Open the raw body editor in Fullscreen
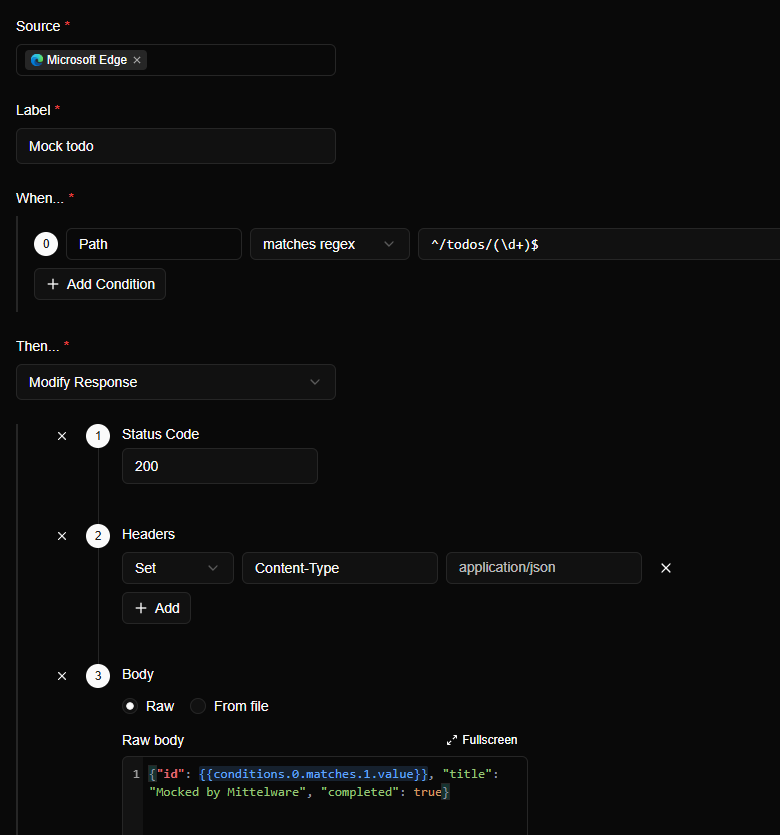The width and height of the screenshot is (780, 835). tap(482, 740)
